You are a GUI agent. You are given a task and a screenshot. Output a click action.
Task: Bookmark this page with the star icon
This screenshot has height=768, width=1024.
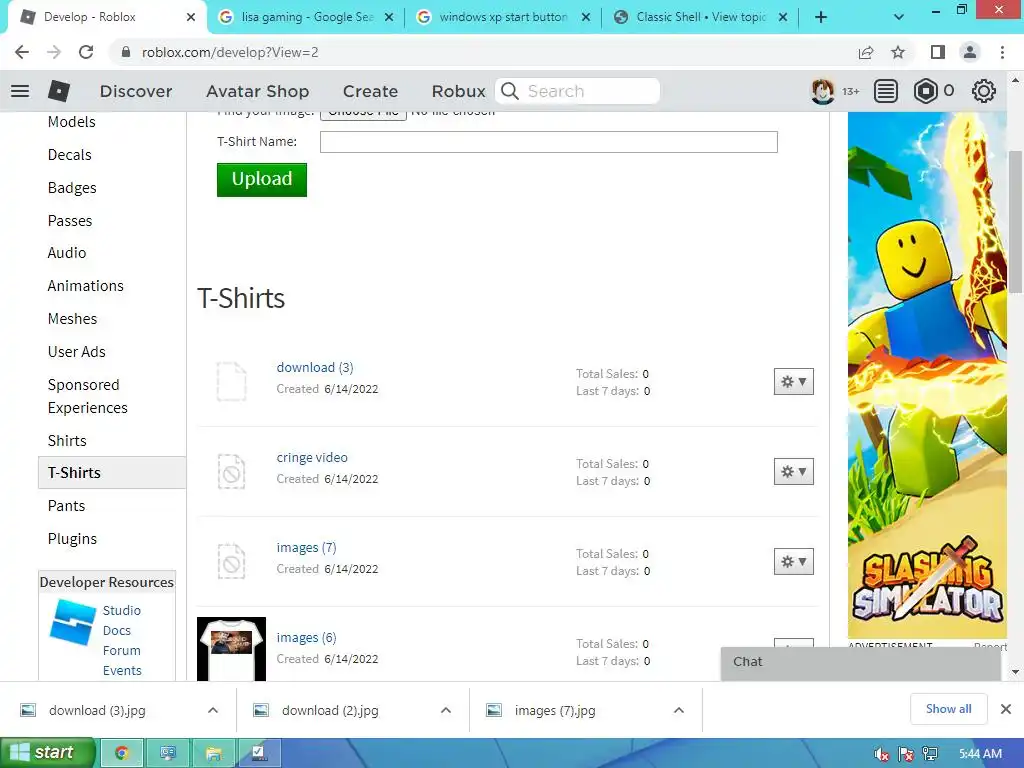(x=898, y=52)
